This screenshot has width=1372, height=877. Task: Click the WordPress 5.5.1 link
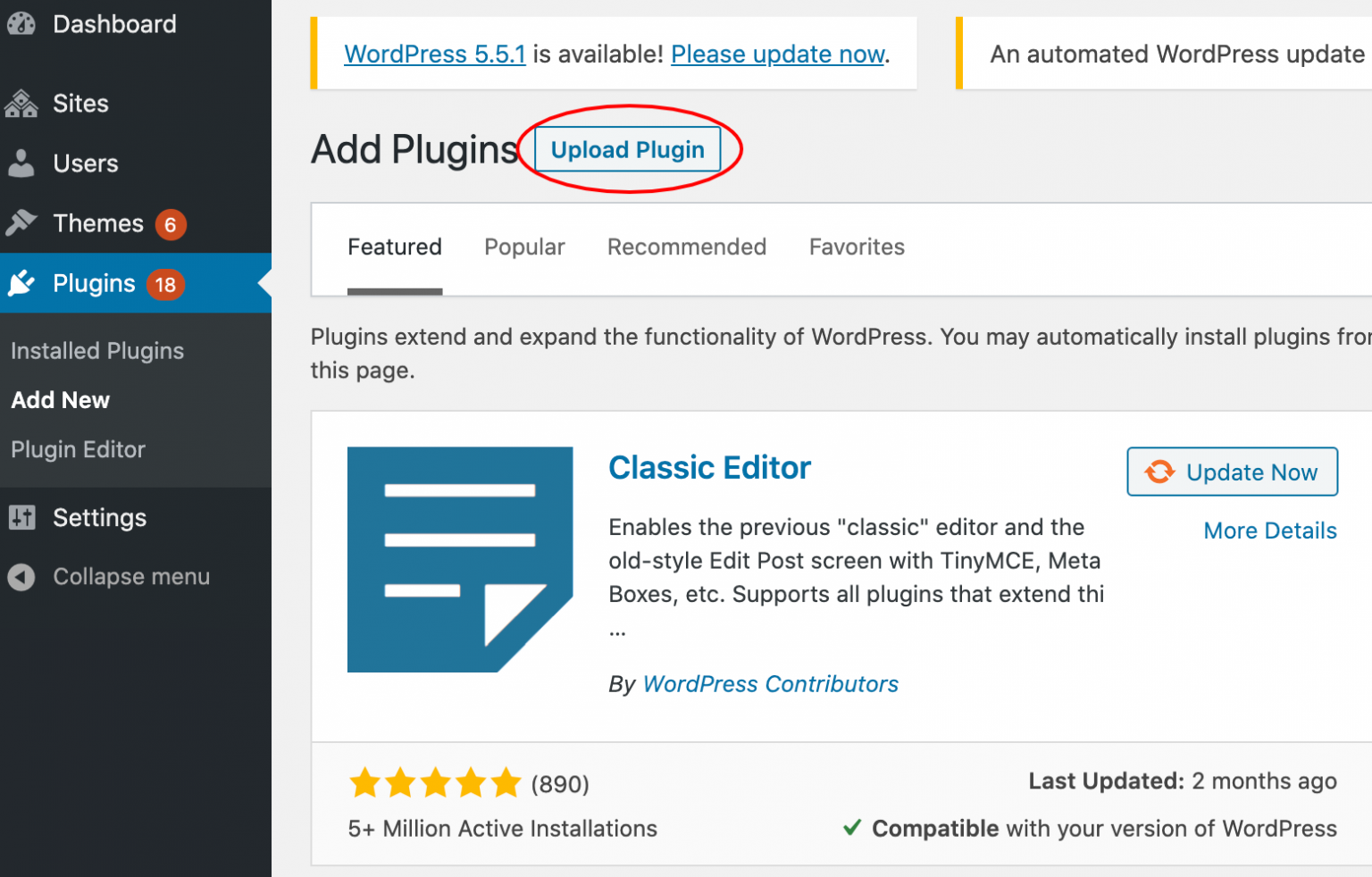435,54
